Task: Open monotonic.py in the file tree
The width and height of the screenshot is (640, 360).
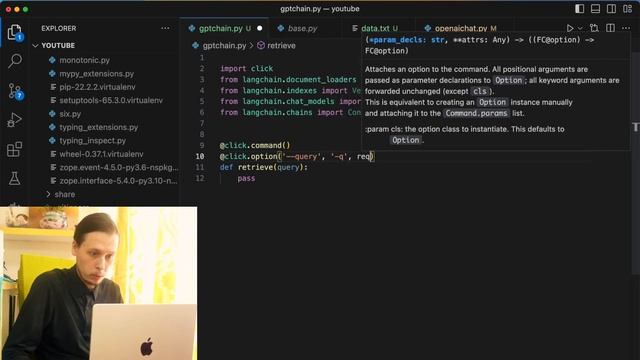Action: click(x=84, y=60)
